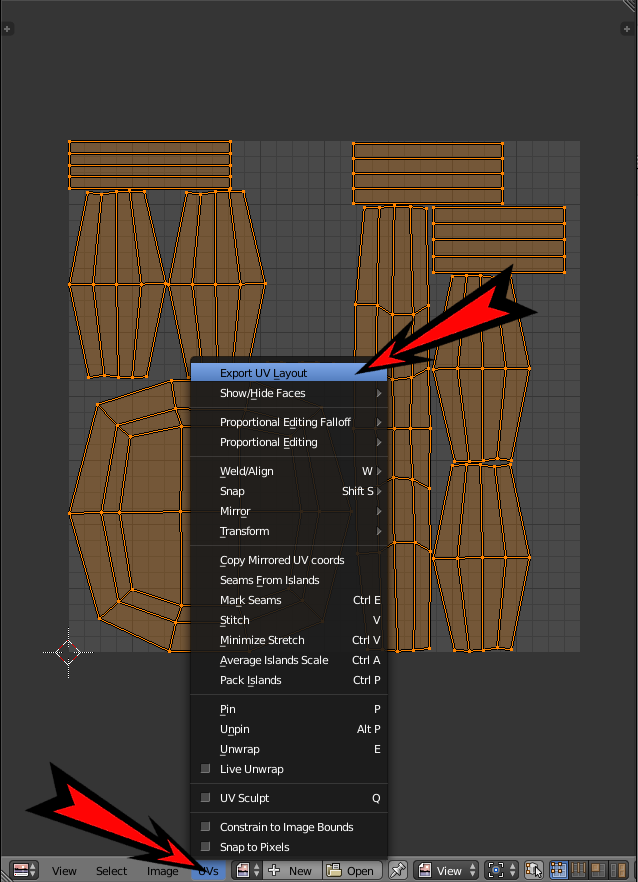Screen dimensions: 638x882
Task: Open the Transform submenu
Action: click(x=289, y=531)
